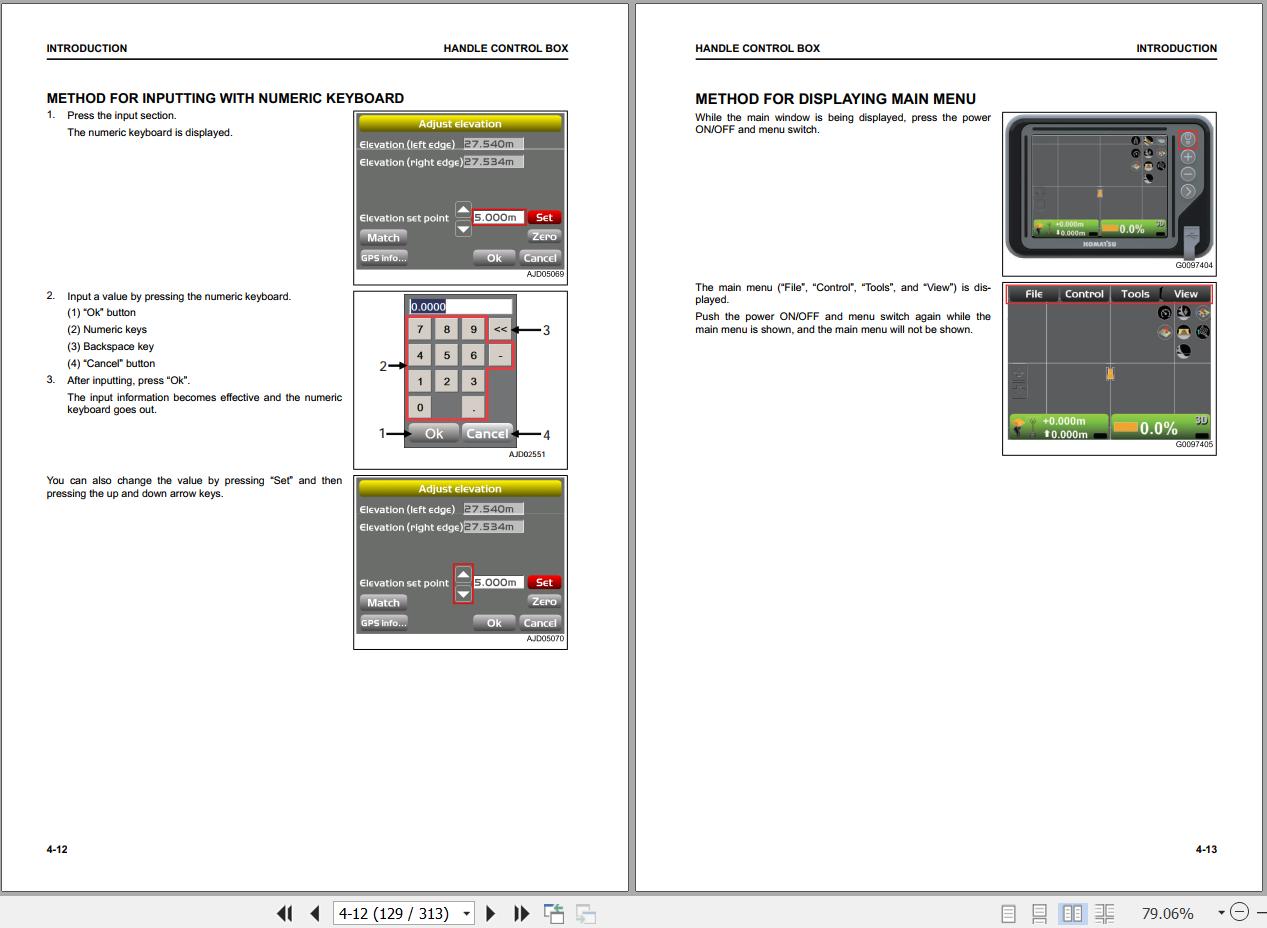Viewport: 1267px width, 928px height.
Task: Click page number text "4-13" at page bottom
Action: point(1206,849)
